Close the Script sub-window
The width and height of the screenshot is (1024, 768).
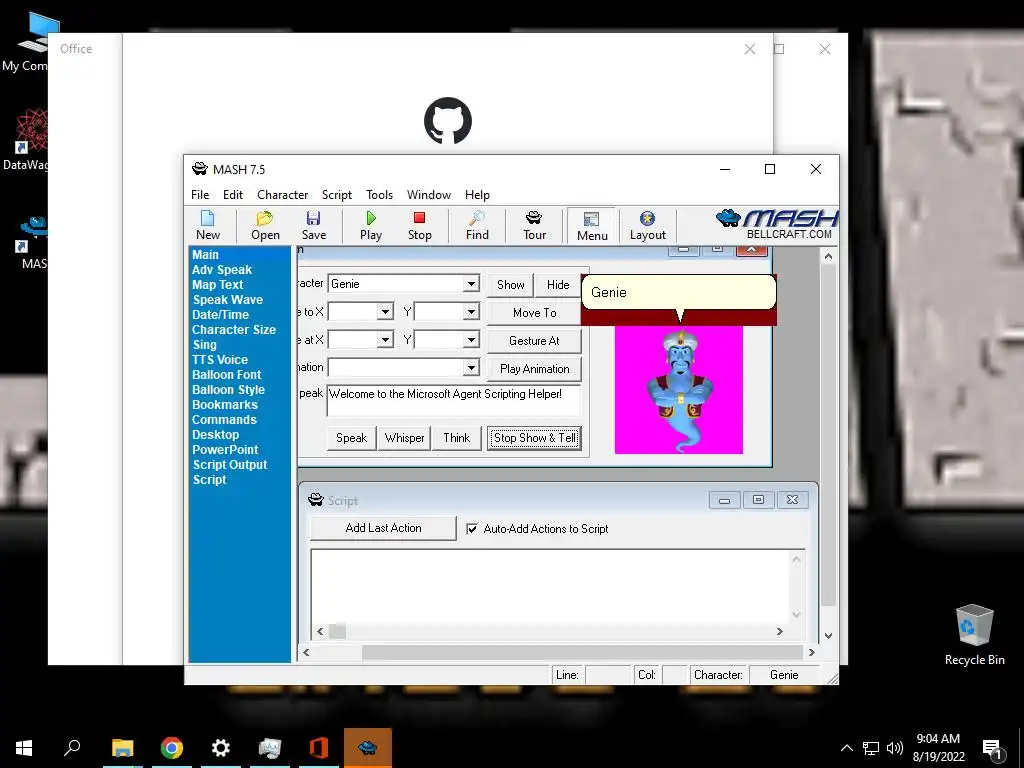tap(792, 500)
